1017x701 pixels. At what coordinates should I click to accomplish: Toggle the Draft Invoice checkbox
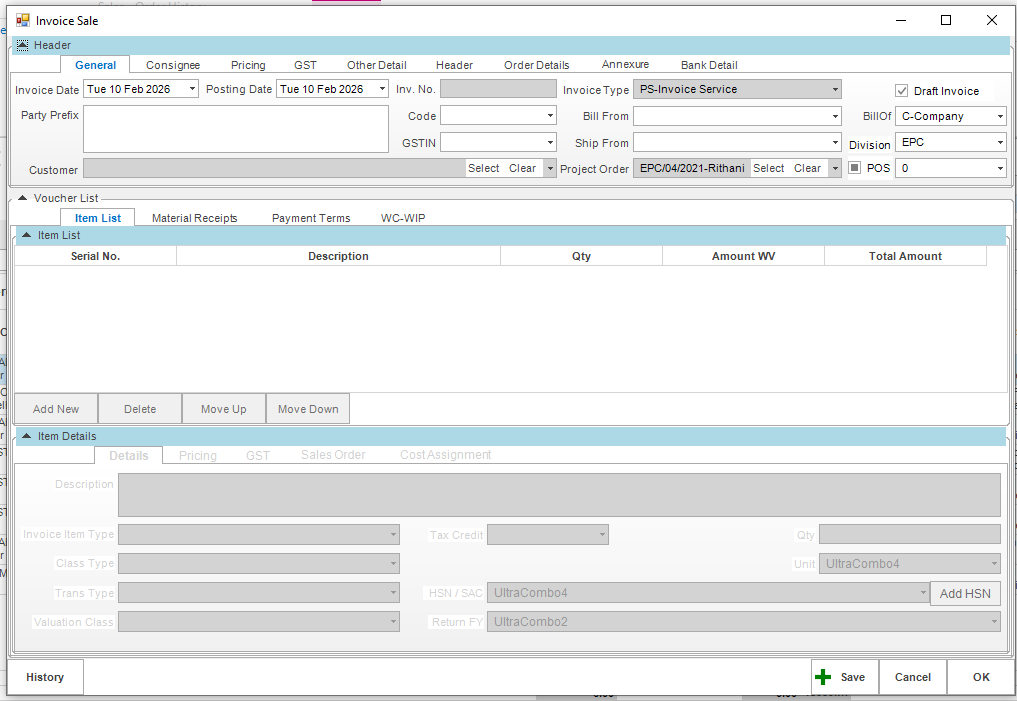tap(901, 91)
